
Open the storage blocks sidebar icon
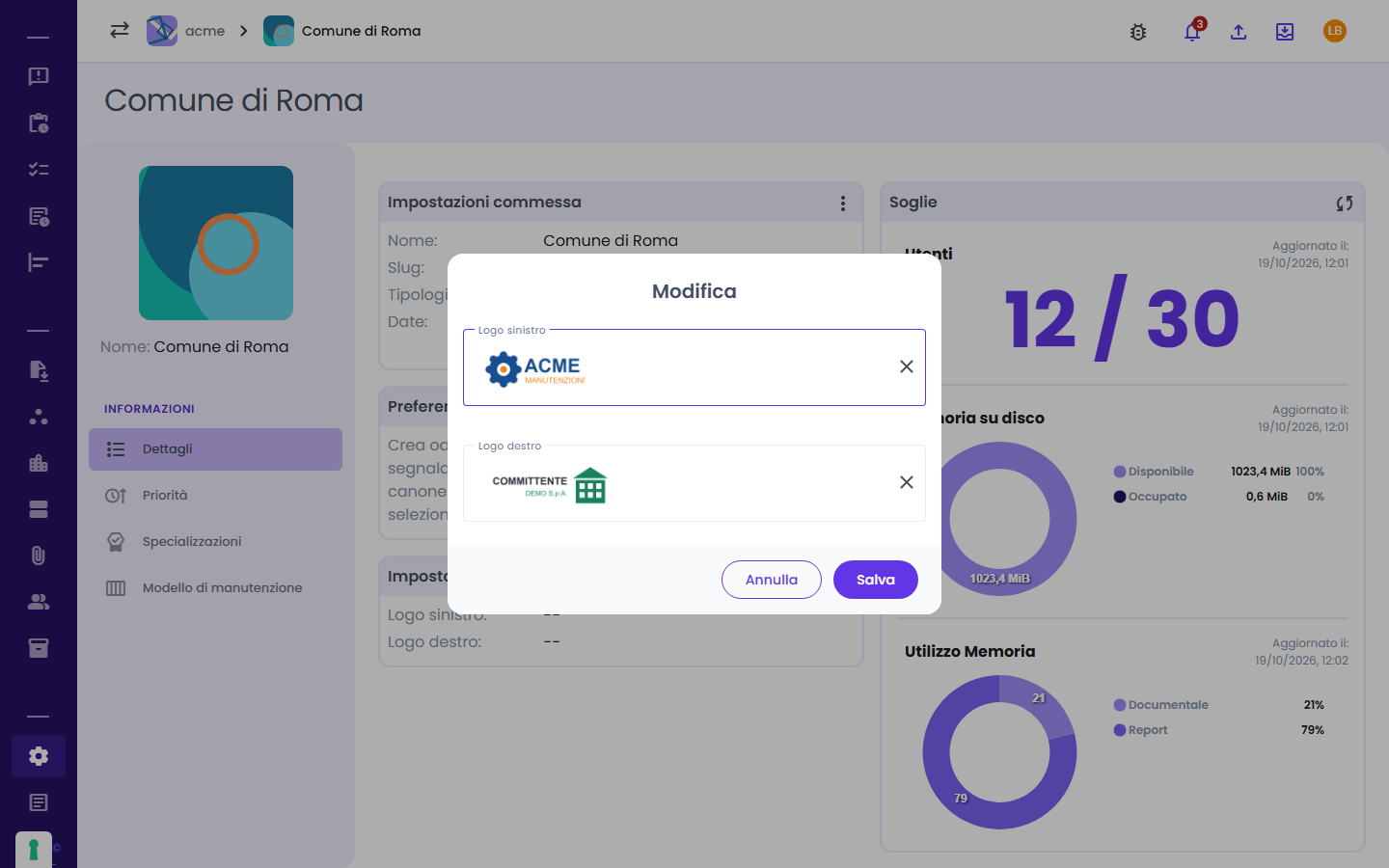click(39, 509)
